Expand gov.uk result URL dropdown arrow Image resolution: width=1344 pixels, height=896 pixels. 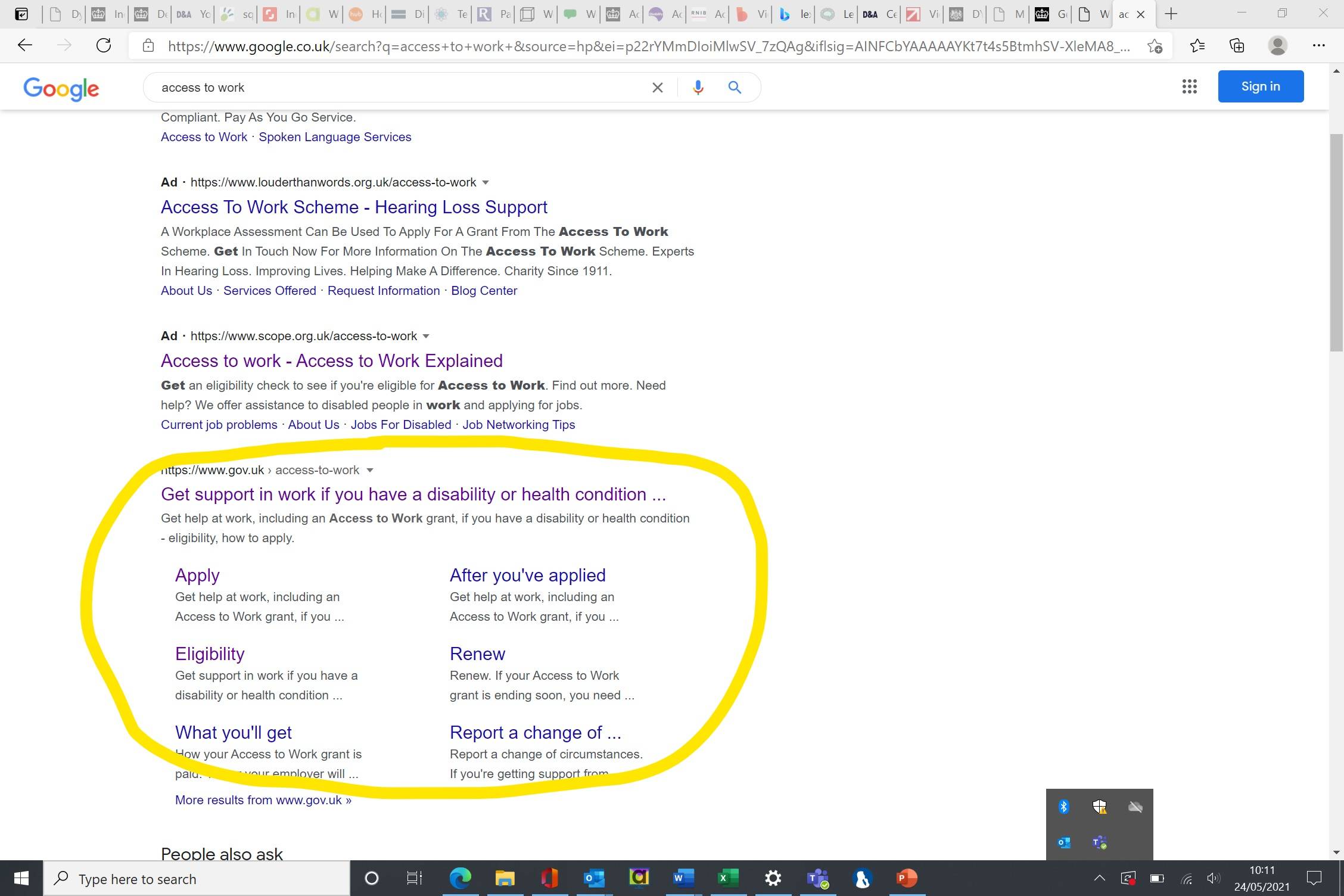click(369, 470)
